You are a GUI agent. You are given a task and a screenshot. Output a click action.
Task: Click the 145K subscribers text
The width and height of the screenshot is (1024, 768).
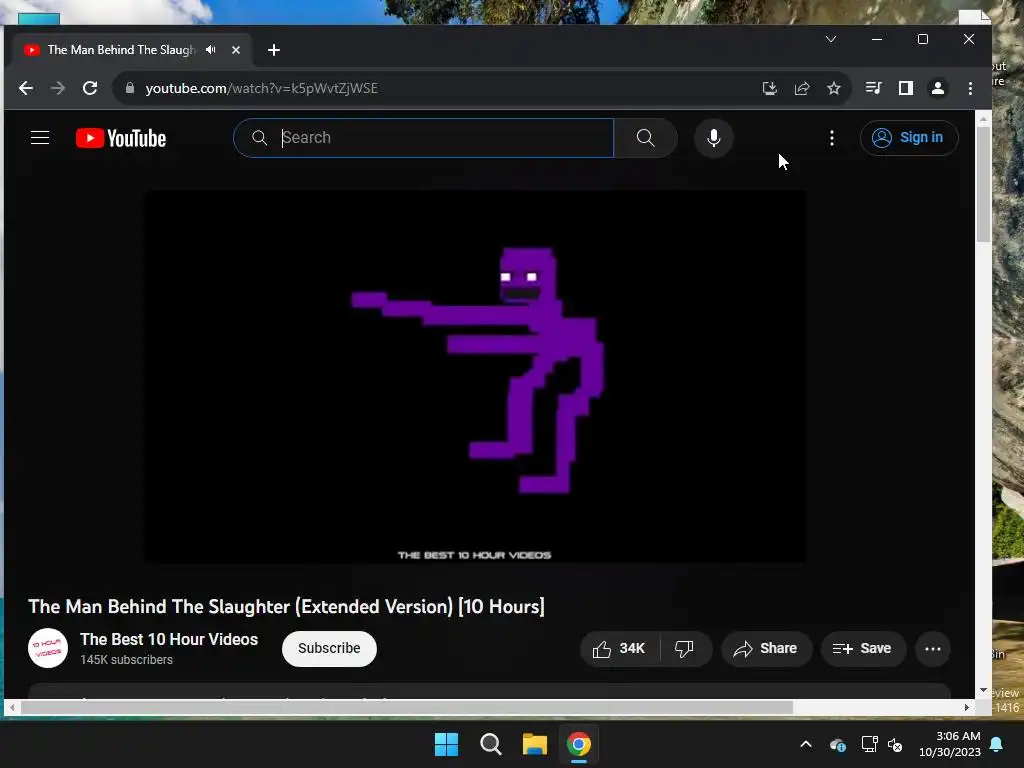click(127, 660)
